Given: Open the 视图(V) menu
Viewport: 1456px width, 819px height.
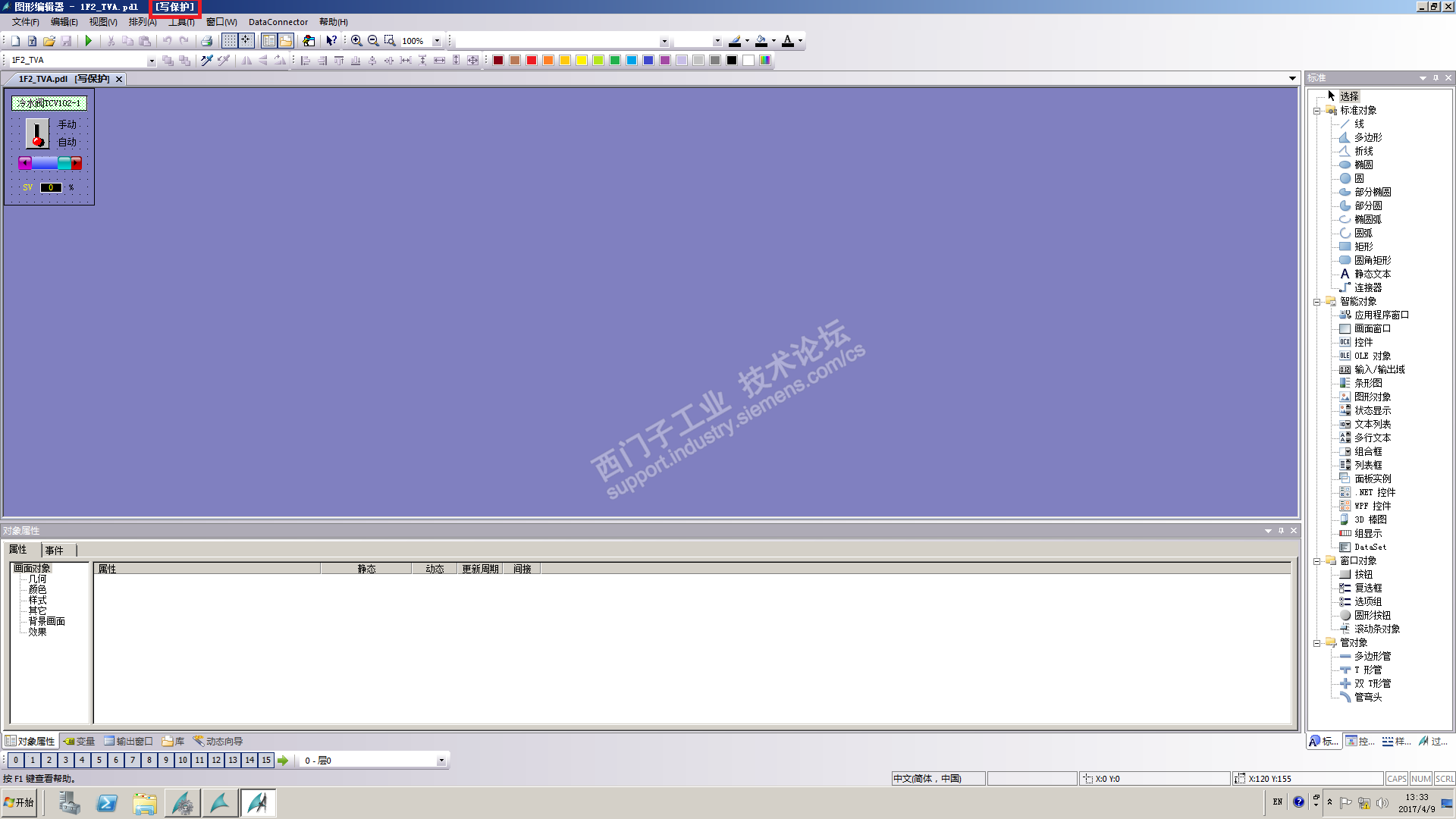Looking at the screenshot, I should click(x=103, y=22).
